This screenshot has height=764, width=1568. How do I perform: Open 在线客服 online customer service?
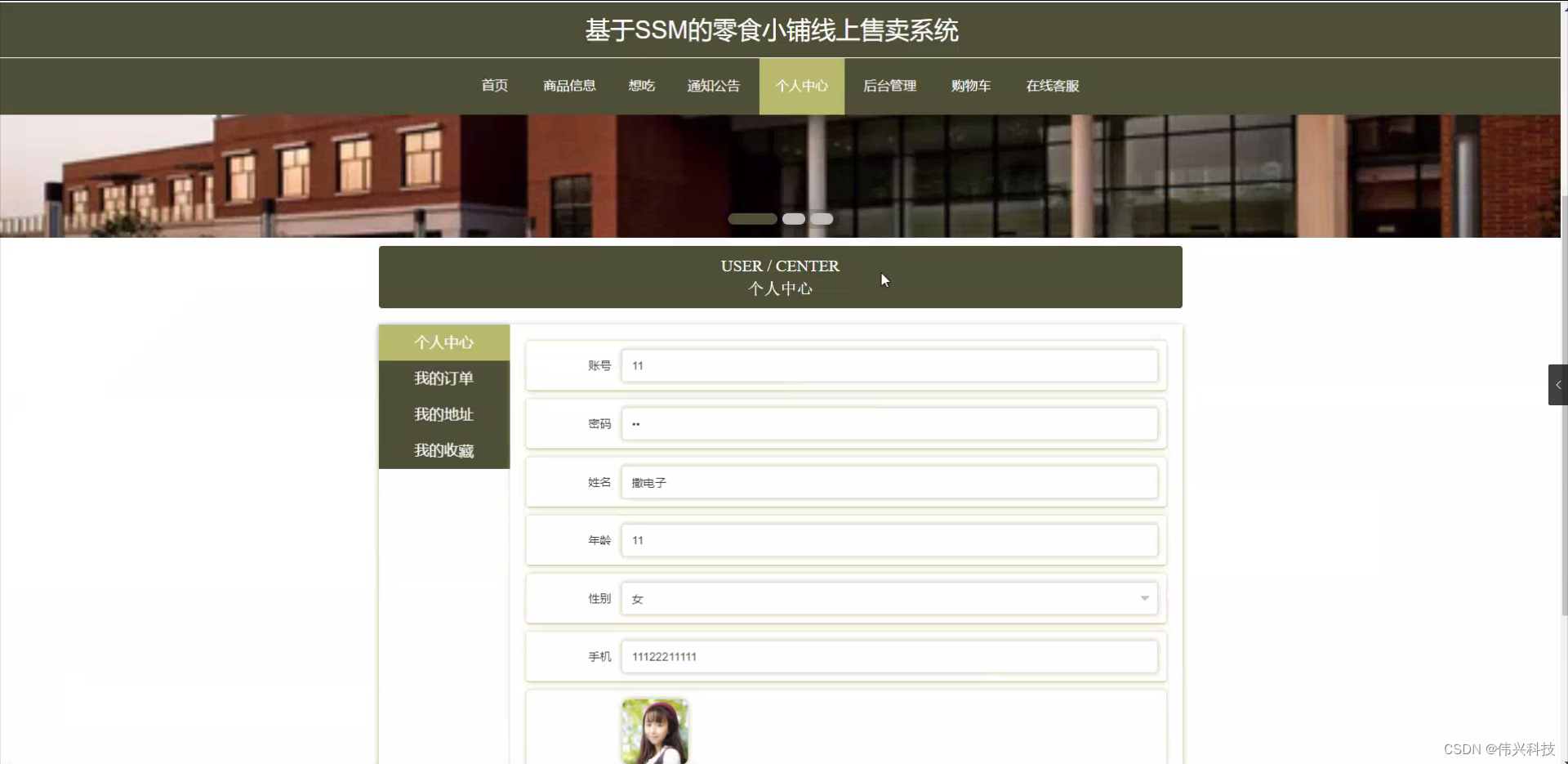[x=1051, y=86]
